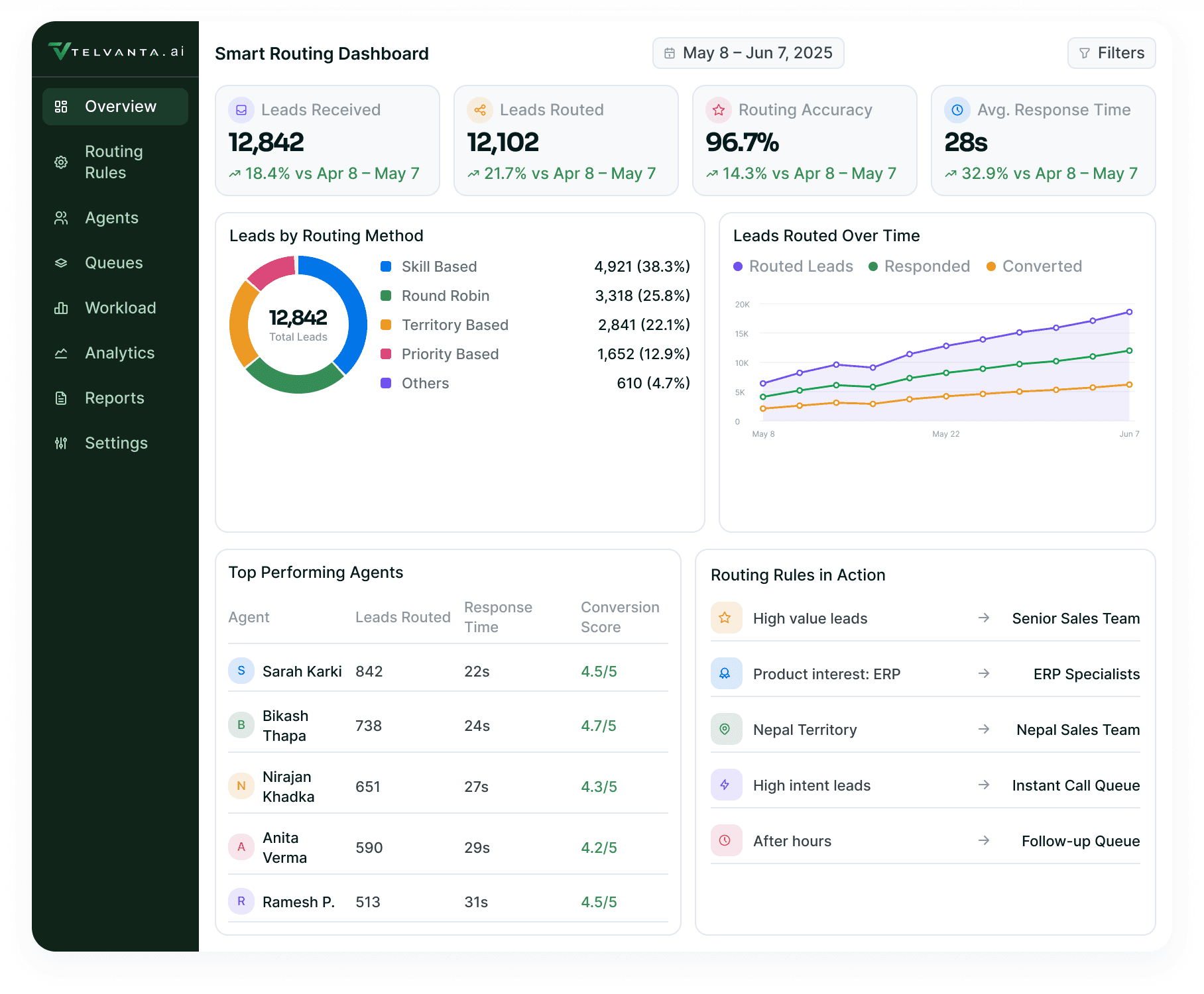
Task: Click the 28s response time value
Action: click(966, 142)
